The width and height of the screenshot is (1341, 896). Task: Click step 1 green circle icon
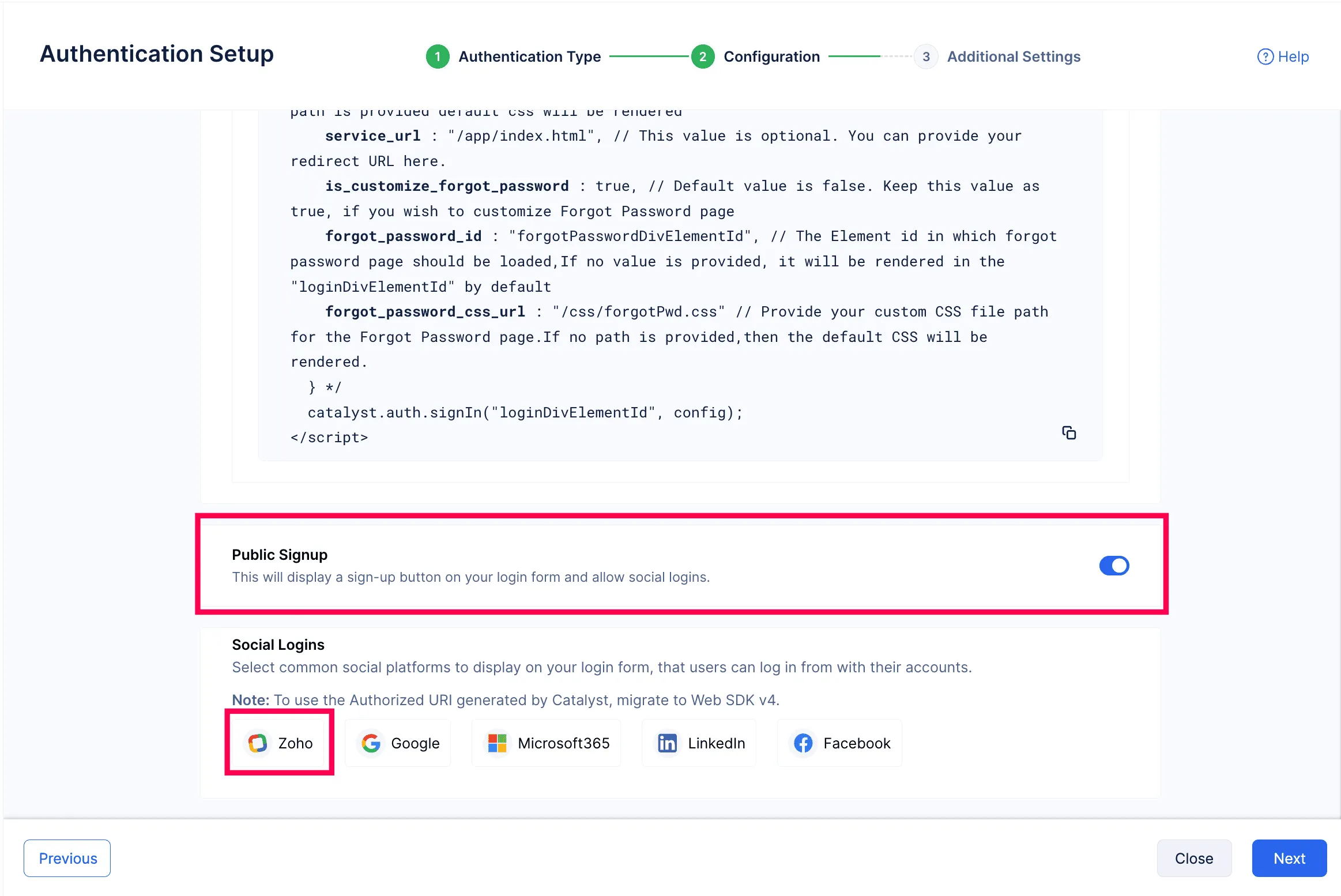(x=438, y=57)
